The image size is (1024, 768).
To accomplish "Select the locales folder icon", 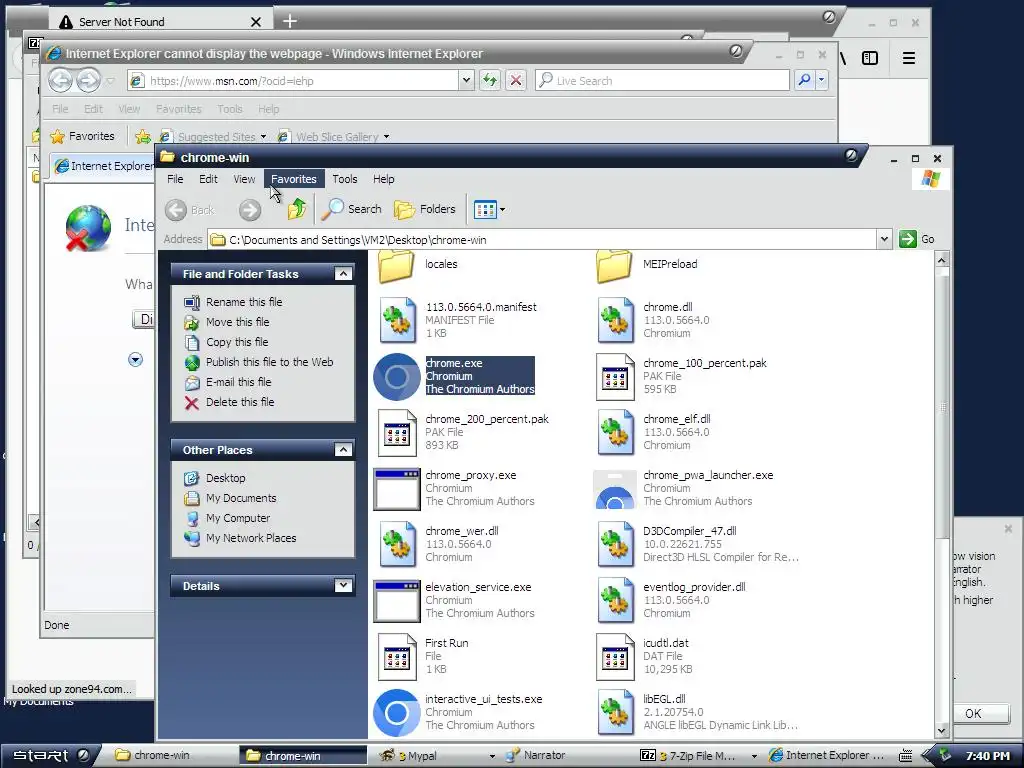I will click(x=396, y=266).
